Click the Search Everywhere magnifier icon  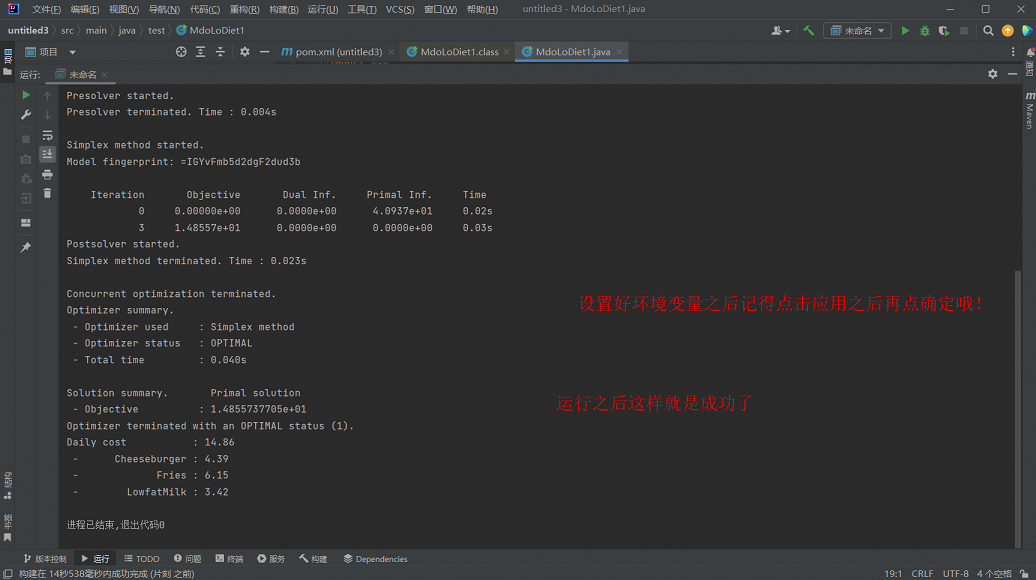point(988,30)
